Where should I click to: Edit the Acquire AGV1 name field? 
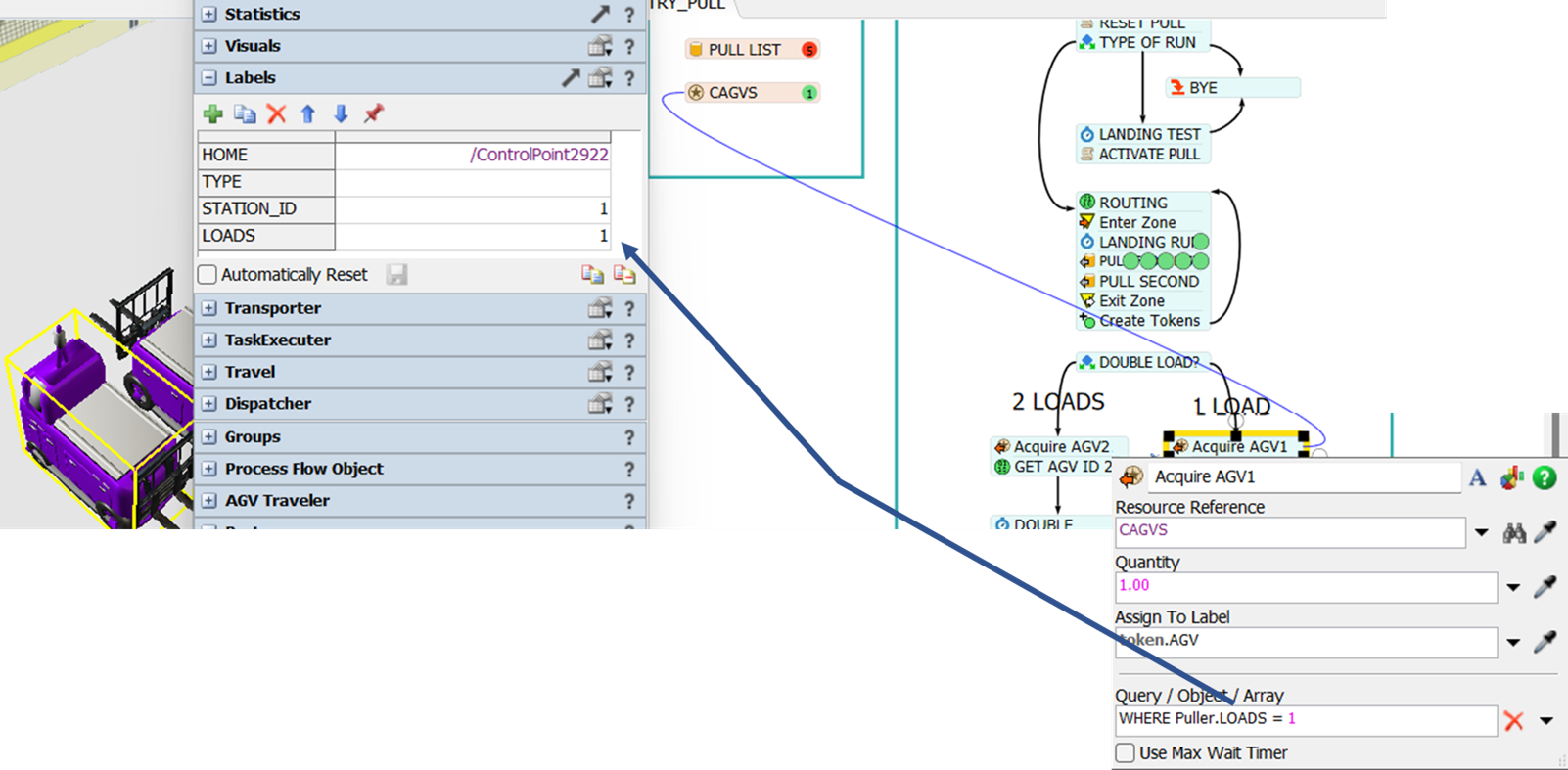1306,477
